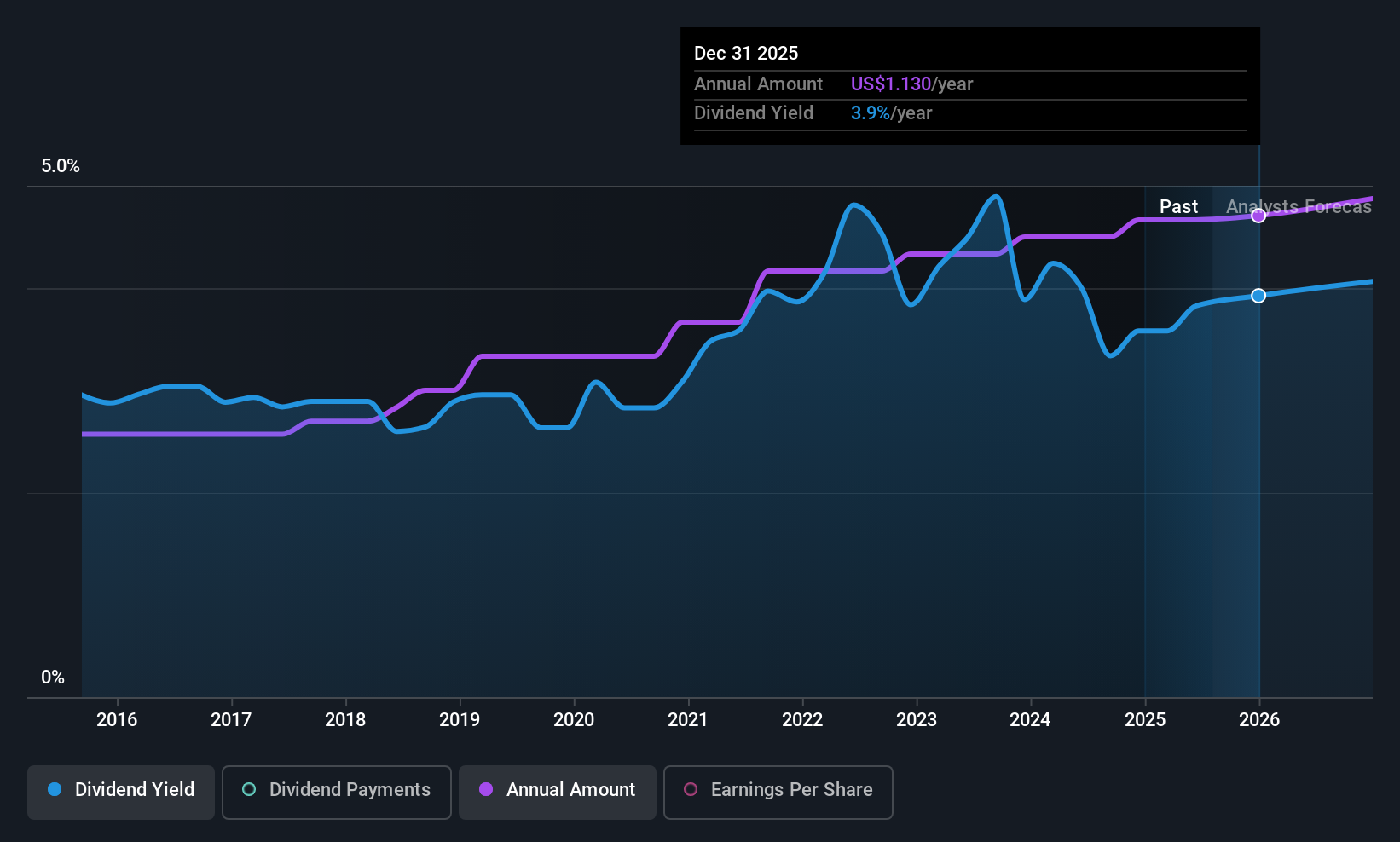Click the Past region label
Viewport: 1400px width, 842px height.
tap(1178, 206)
